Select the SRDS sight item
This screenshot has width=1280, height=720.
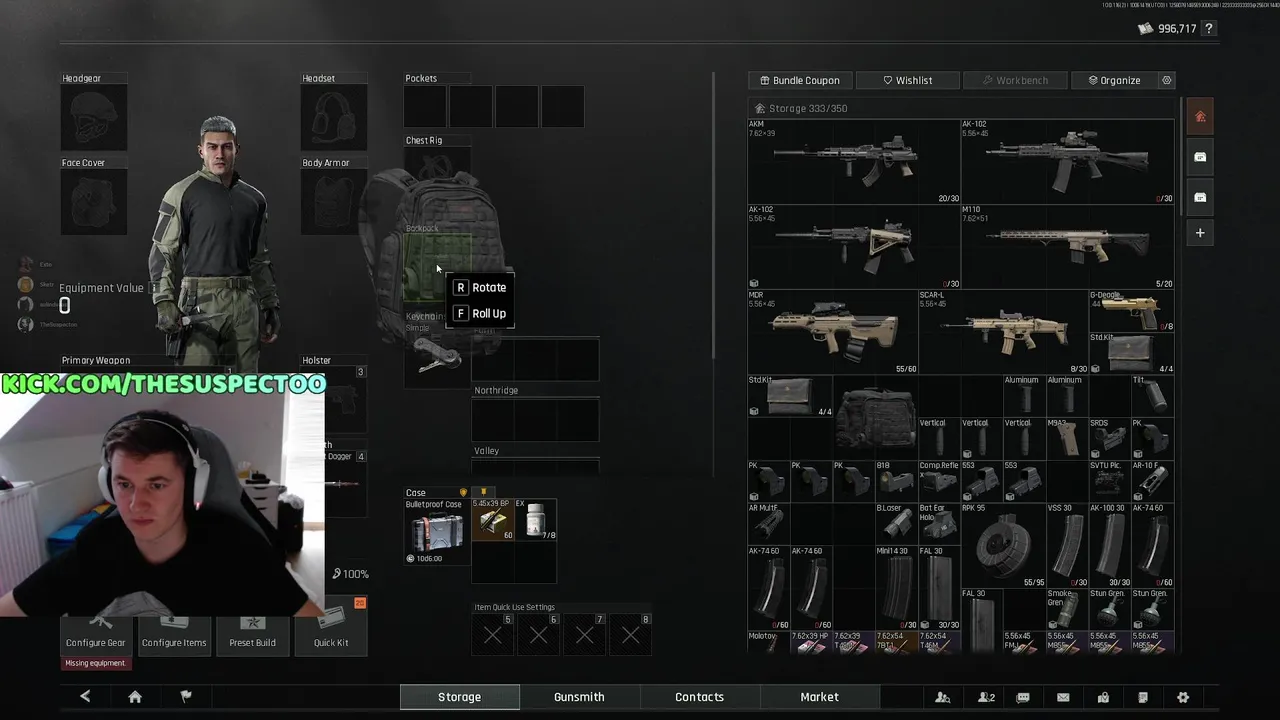coord(1109,438)
